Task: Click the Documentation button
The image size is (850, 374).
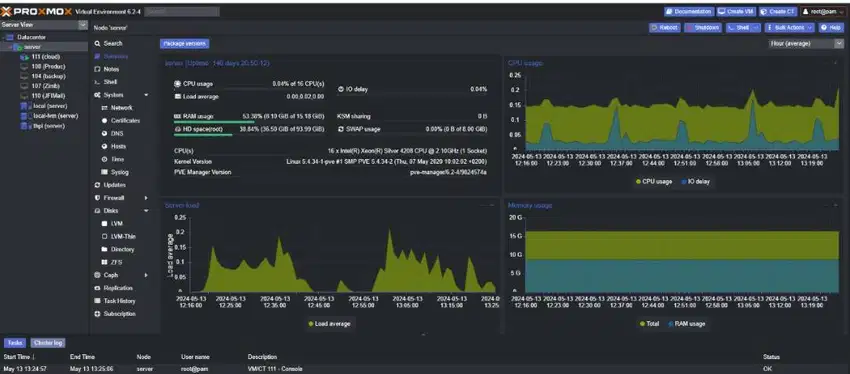Action: point(688,11)
